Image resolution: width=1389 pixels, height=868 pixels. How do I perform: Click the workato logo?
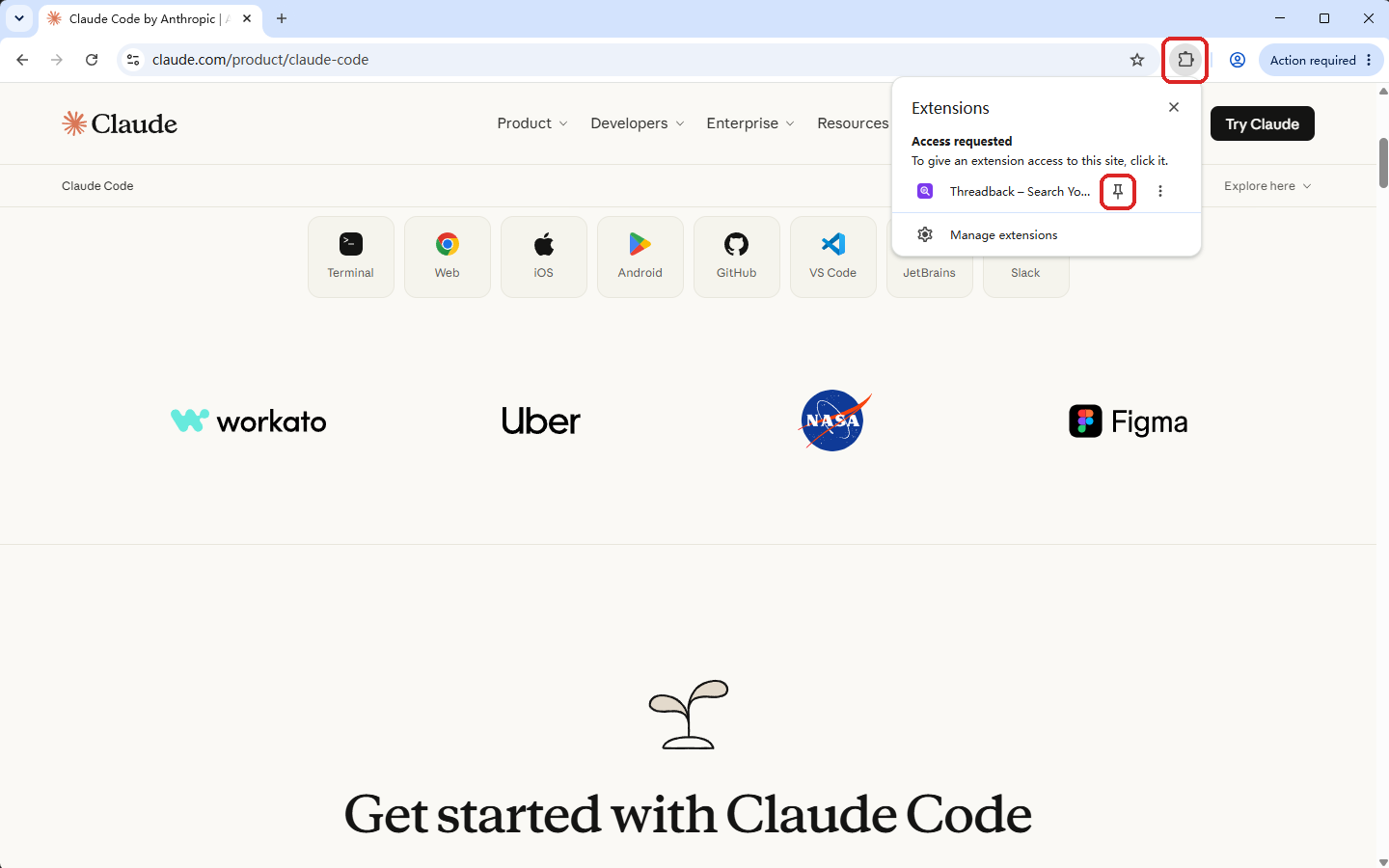pyautogui.click(x=249, y=421)
